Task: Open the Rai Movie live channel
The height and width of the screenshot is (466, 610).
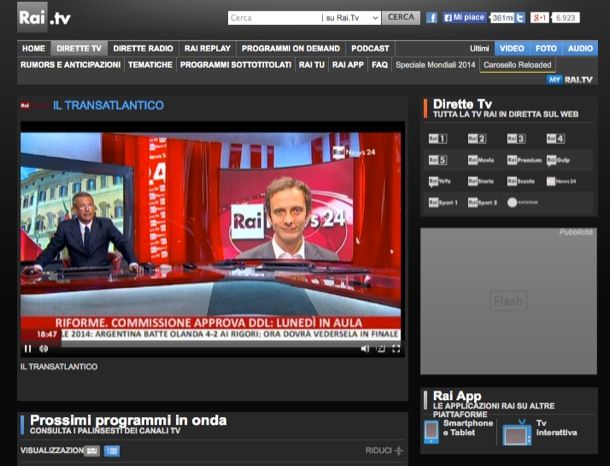Action: tap(481, 160)
